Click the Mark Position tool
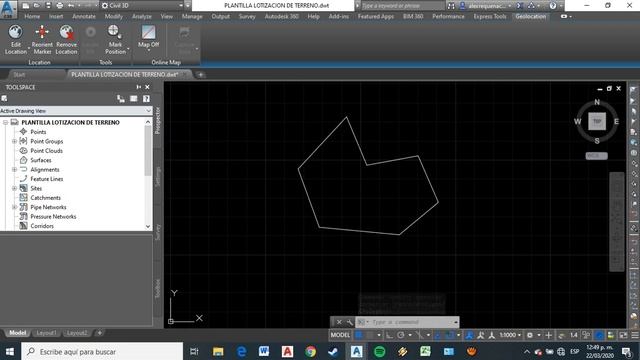 pyautogui.click(x=115, y=40)
